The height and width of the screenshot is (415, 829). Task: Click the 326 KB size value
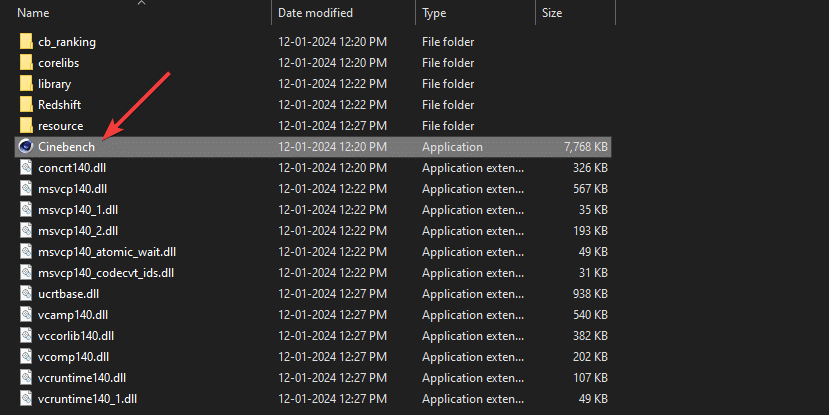click(x=590, y=168)
